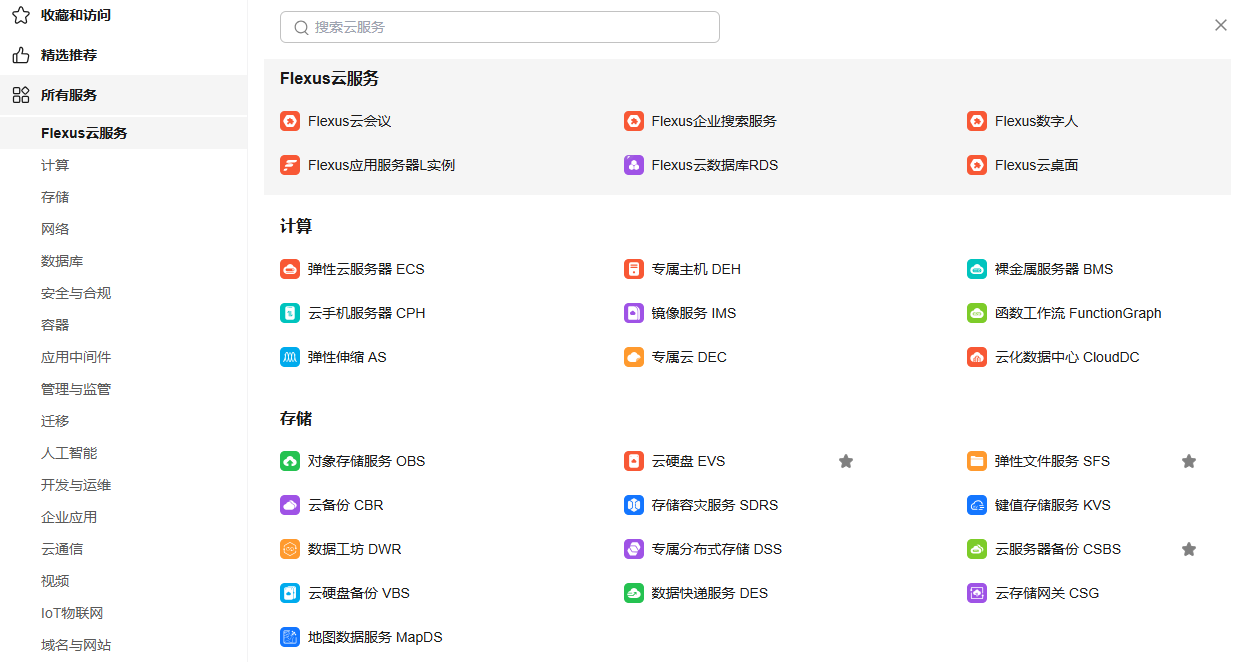Open the Flexus云桌面 service link
This screenshot has height=662, width=1240.
[1036, 165]
